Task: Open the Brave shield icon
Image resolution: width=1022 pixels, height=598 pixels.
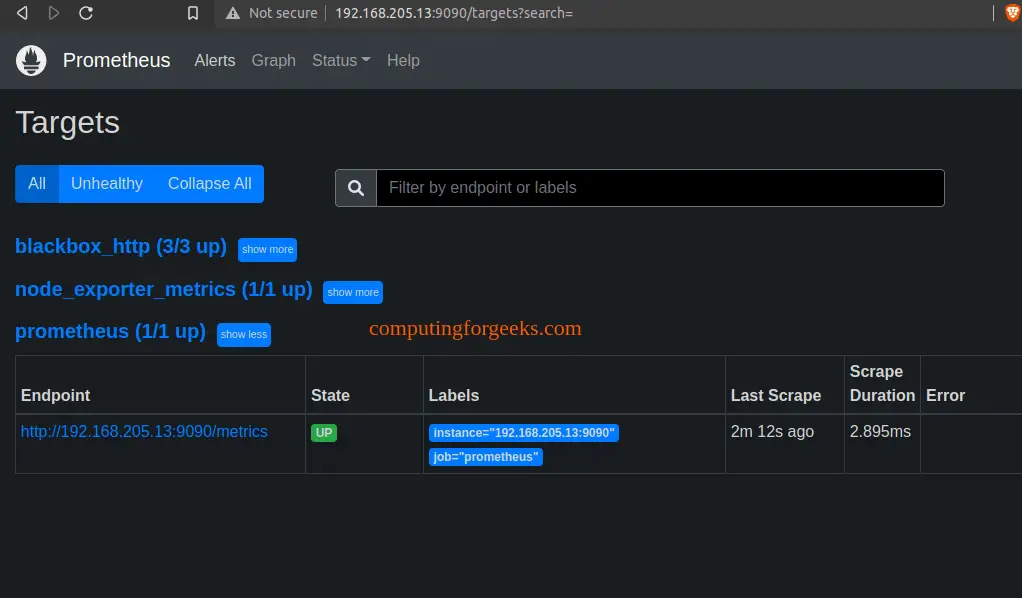Action: coord(1012,13)
